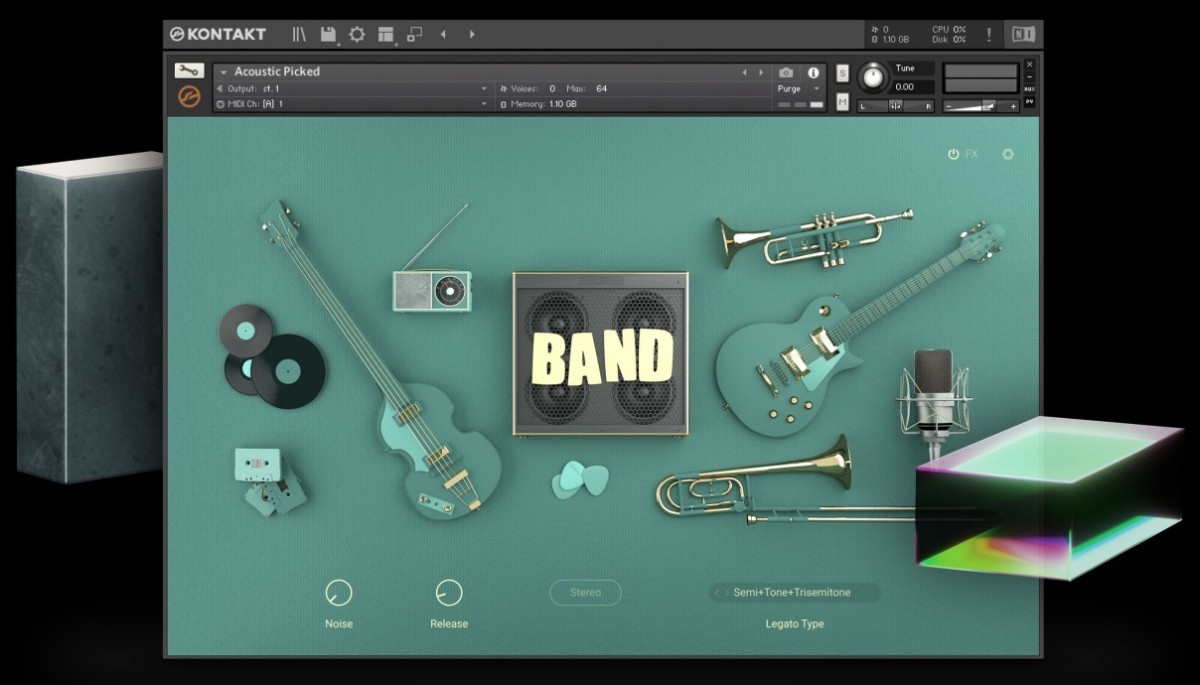
Task: Click the Disk 0% readout
Action: 948,40
